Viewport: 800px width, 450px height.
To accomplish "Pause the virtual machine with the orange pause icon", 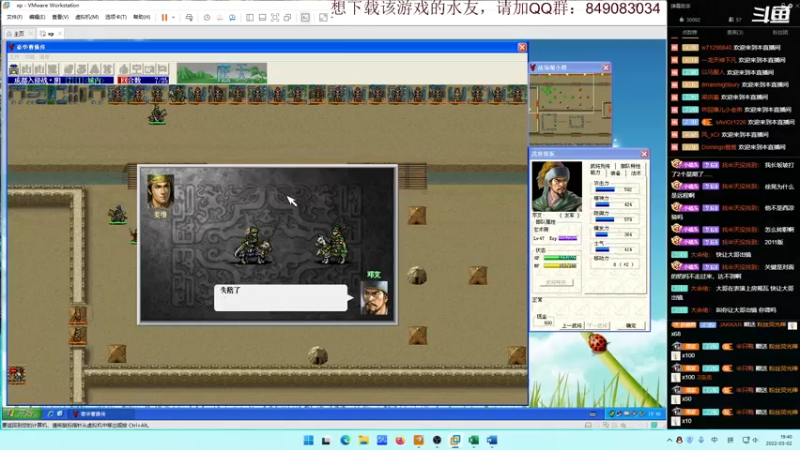I will (x=164, y=17).
